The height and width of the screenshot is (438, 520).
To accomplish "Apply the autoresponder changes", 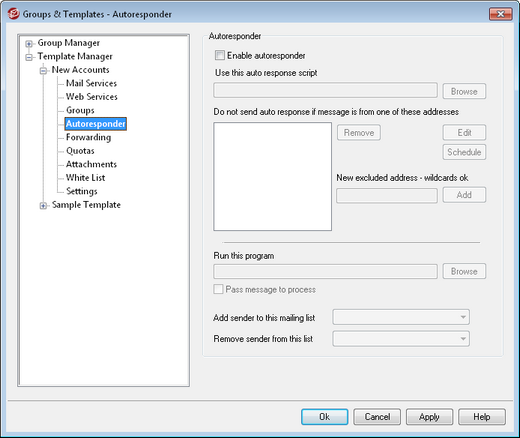I will coord(429,417).
